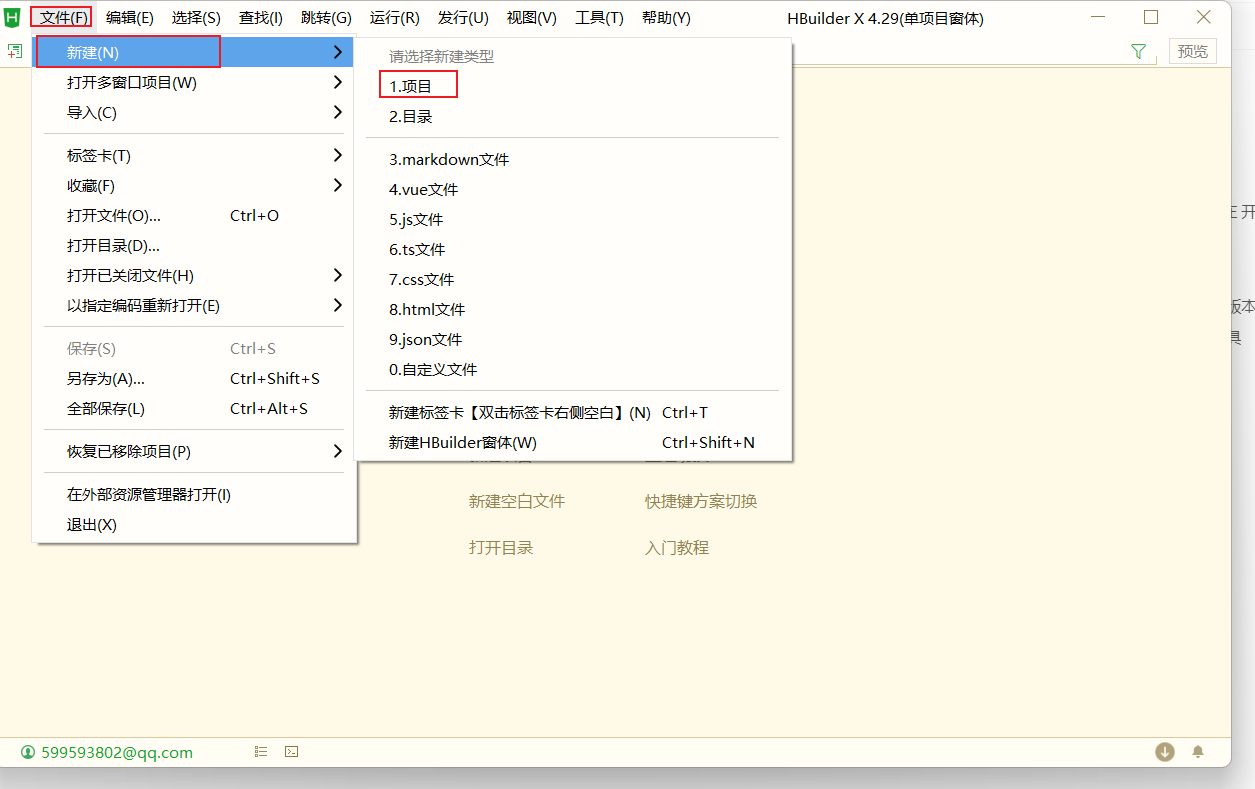Image resolution: width=1255 pixels, height=789 pixels.
Task: Create a 5.js文件
Action: [x=573, y=219]
